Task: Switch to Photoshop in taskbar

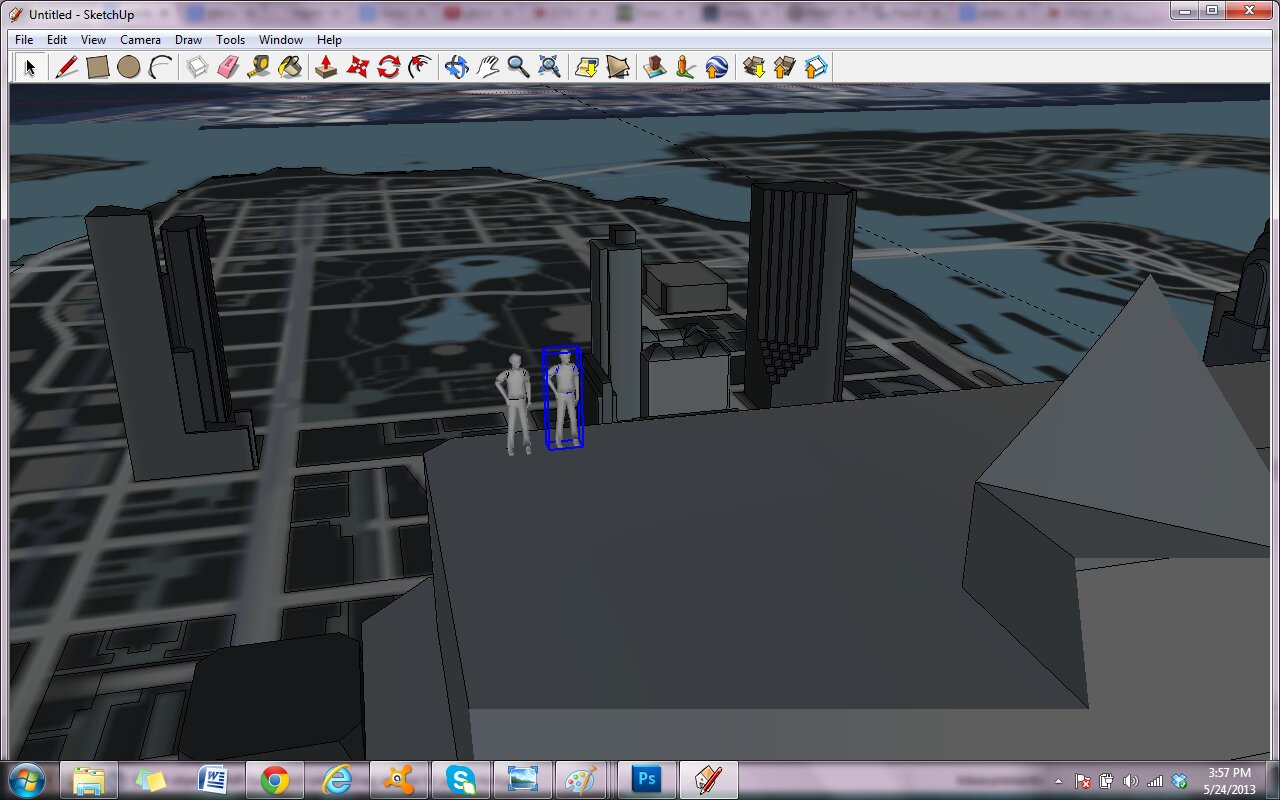Action: 647,779
